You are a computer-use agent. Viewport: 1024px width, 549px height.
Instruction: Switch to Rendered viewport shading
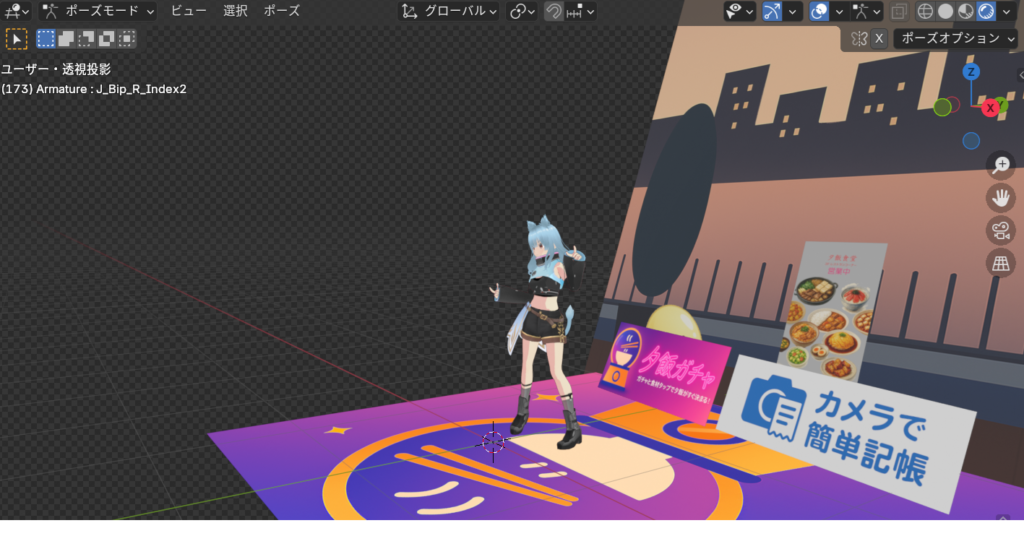pyautogui.click(x=986, y=11)
